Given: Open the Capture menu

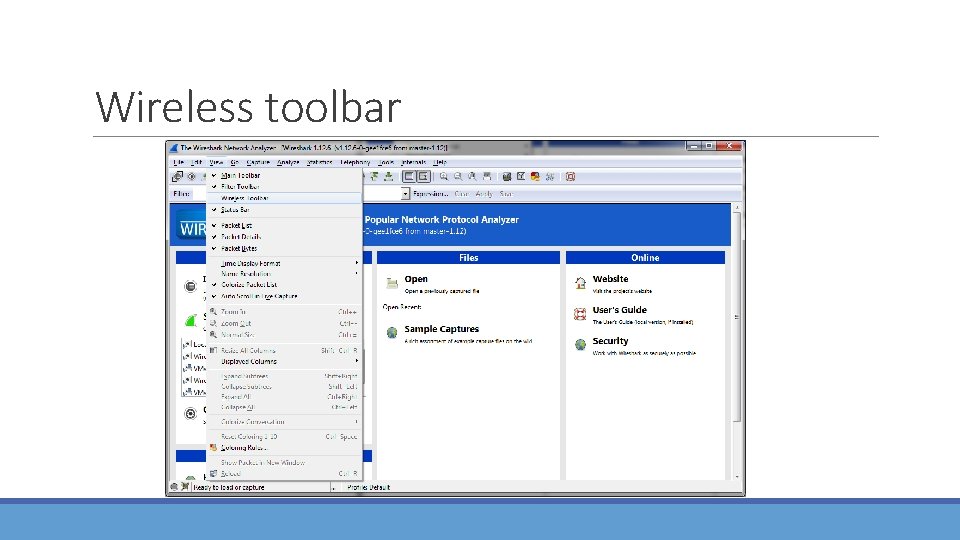Looking at the screenshot, I should click(x=258, y=162).
